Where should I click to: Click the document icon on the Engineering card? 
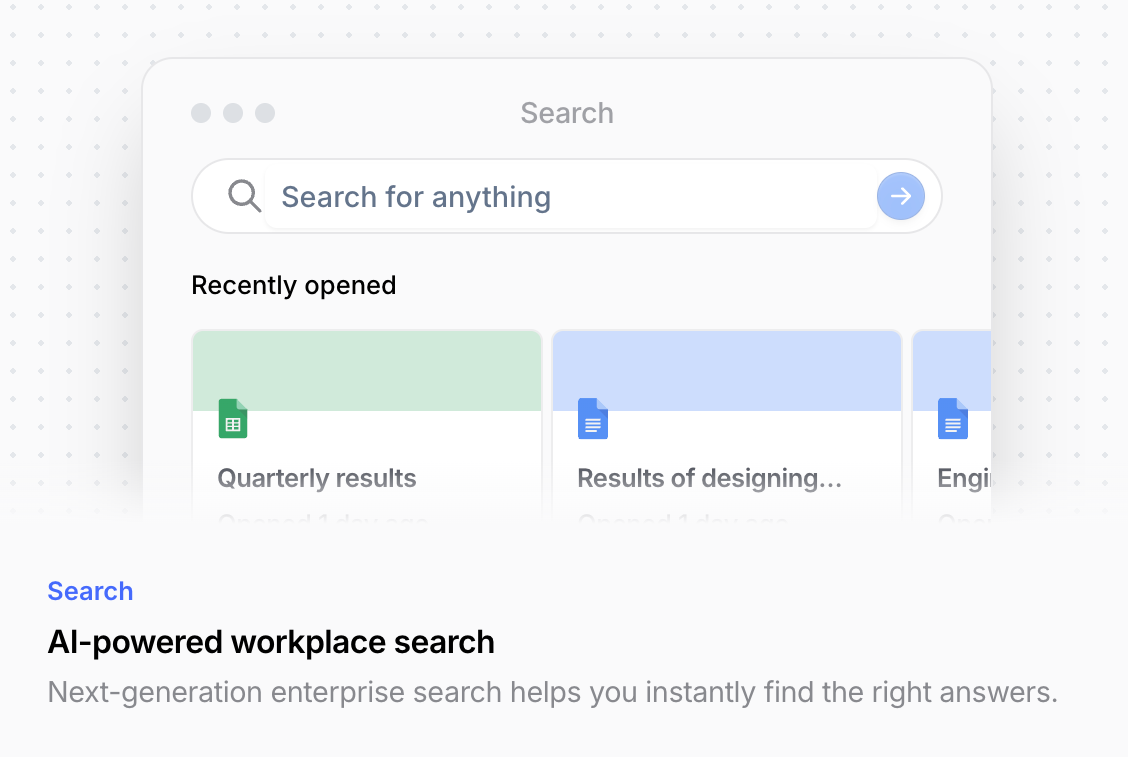point(952,419)
